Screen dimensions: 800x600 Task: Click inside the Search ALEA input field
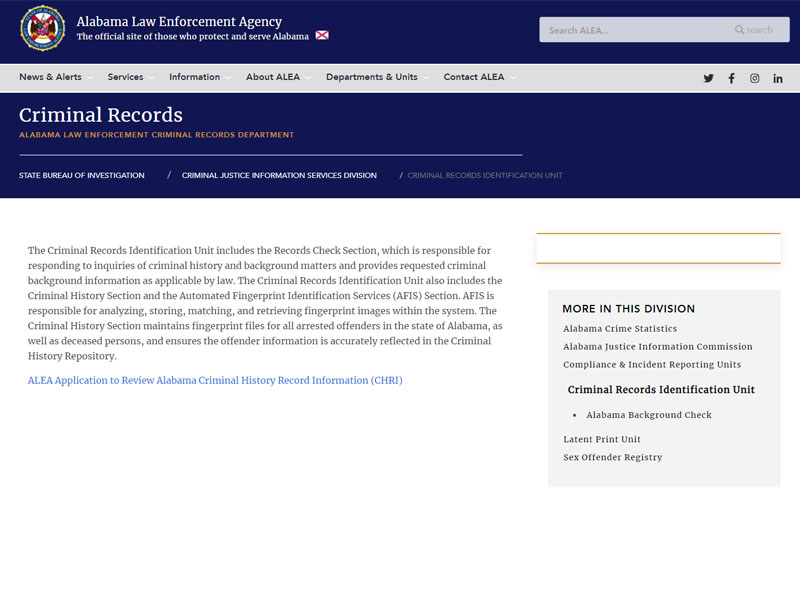click(630, 29)
